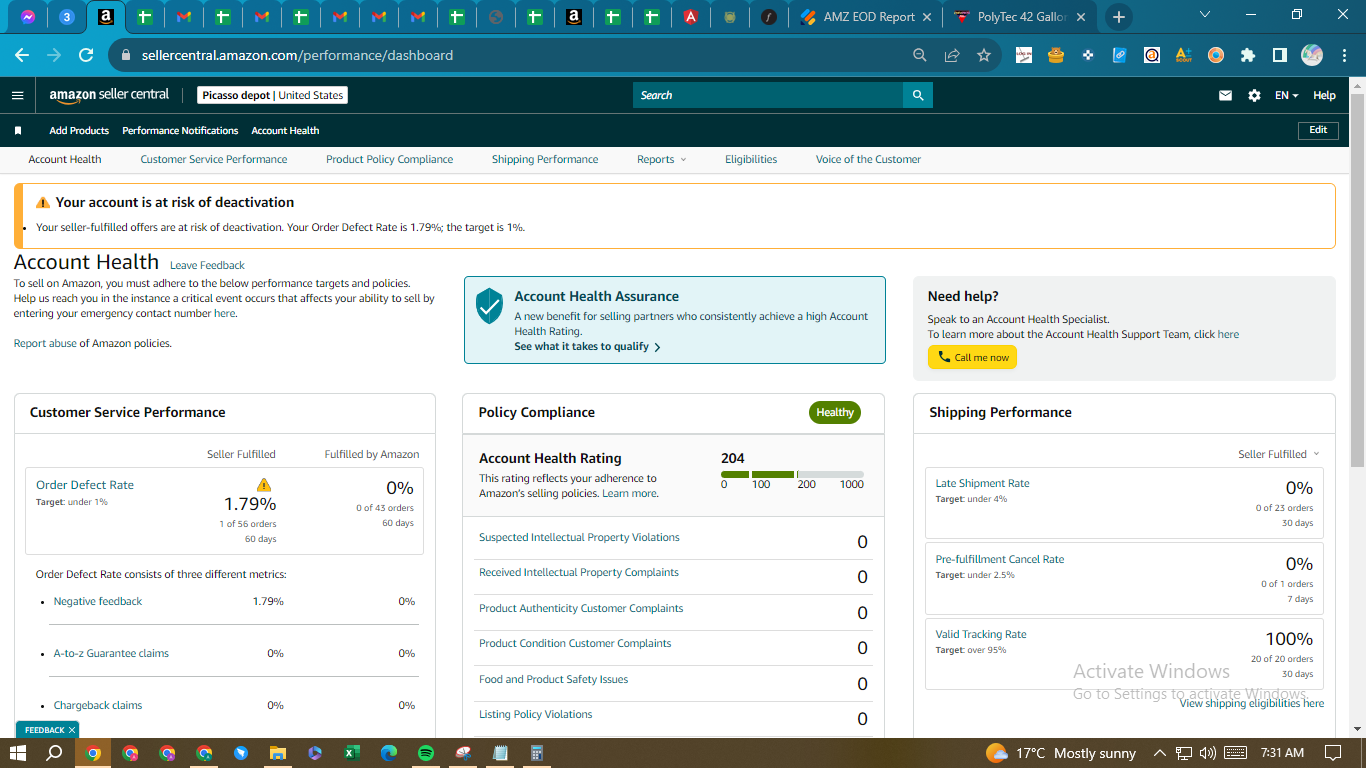
Task: Click the browser zoom magnifier icon in address bar
Action: (x=920, y=55)
